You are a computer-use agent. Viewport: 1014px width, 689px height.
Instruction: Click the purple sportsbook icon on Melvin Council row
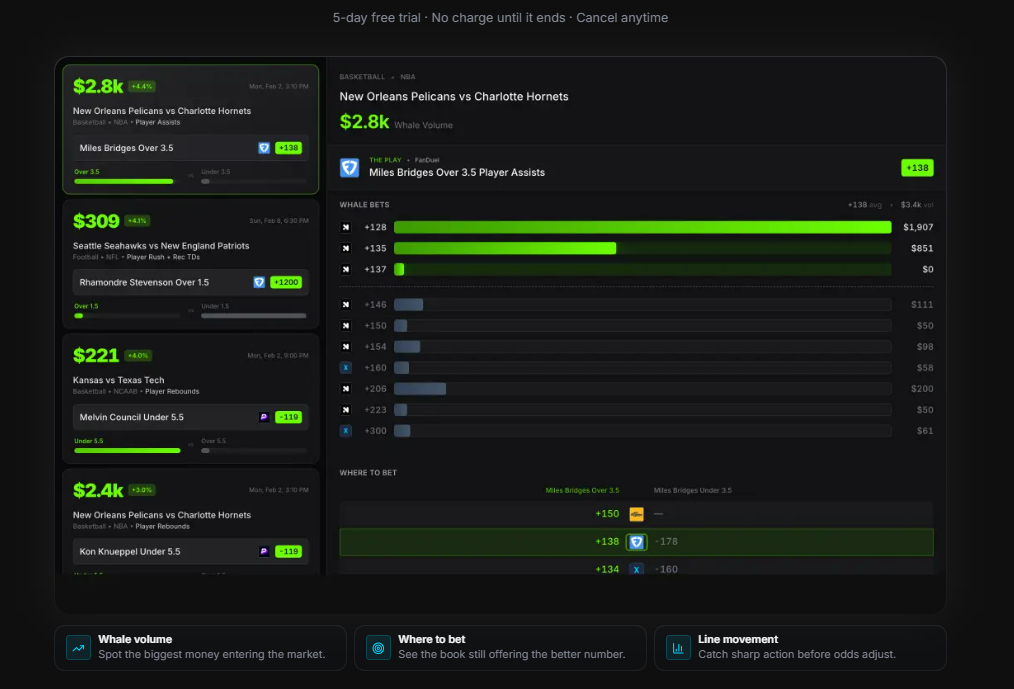tap(264, 417)
